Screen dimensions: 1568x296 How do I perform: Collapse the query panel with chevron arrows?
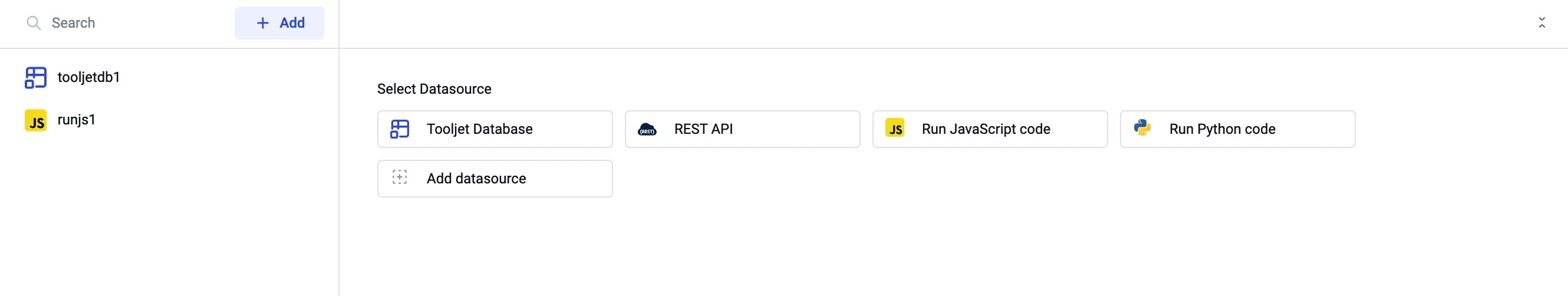tap(1541, 23)
